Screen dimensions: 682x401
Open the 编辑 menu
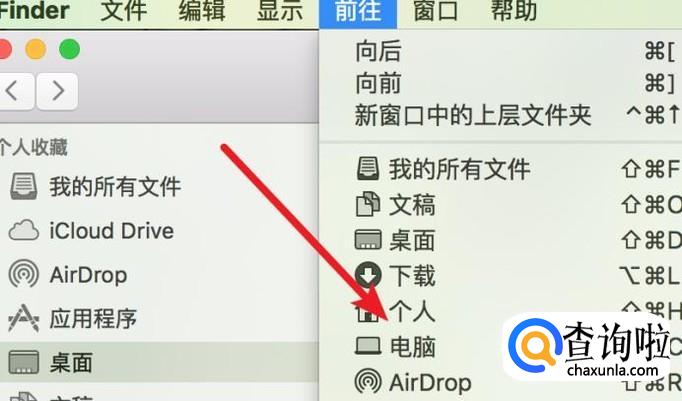(x=202, y=10)
